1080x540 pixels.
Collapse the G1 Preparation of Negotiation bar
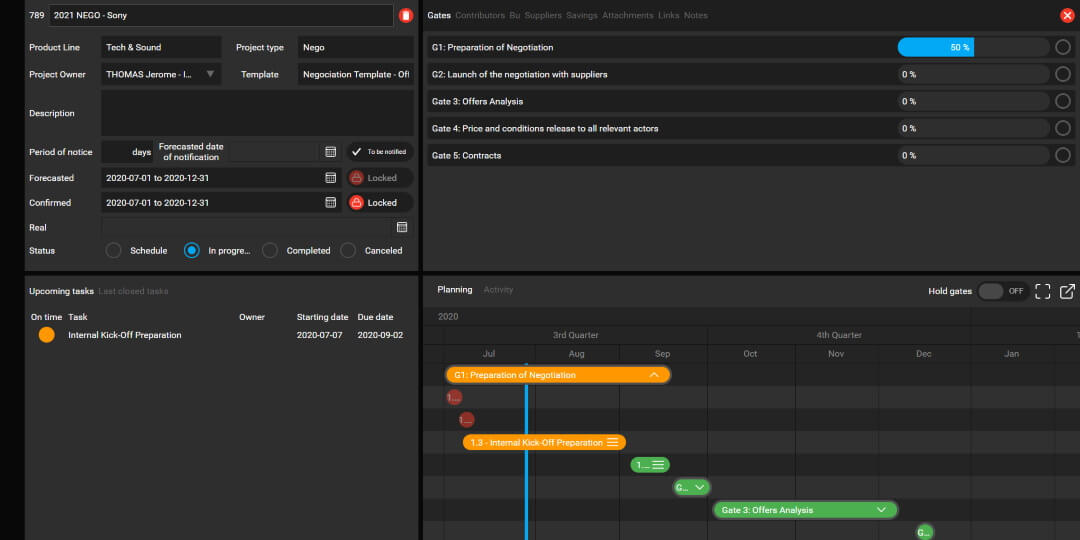[x=654, y=375]
